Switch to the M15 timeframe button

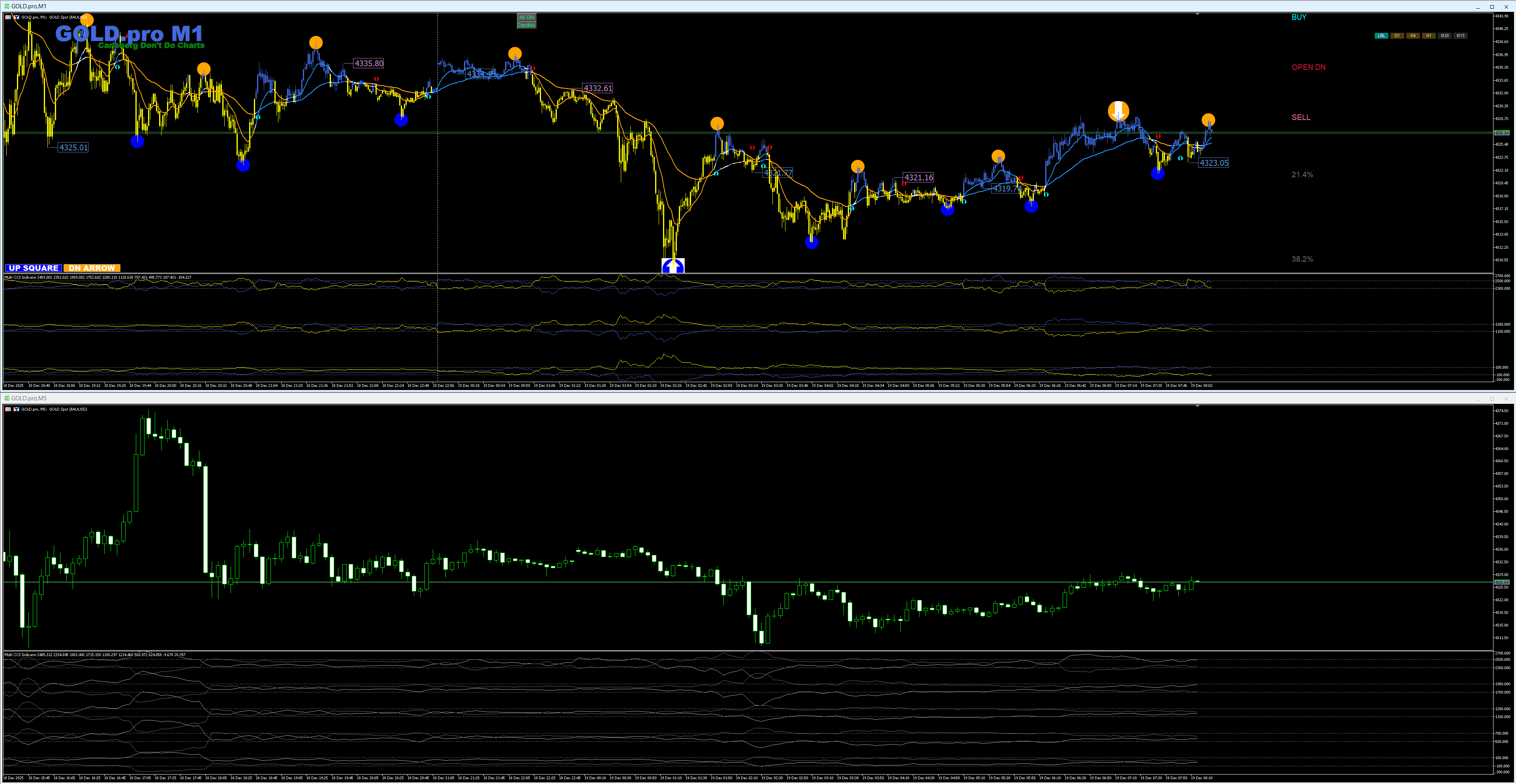pos(1461,36)
